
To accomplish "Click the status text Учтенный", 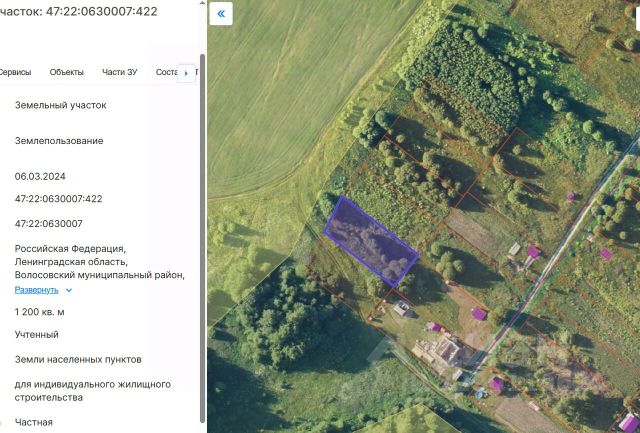I will pos(37,334).
